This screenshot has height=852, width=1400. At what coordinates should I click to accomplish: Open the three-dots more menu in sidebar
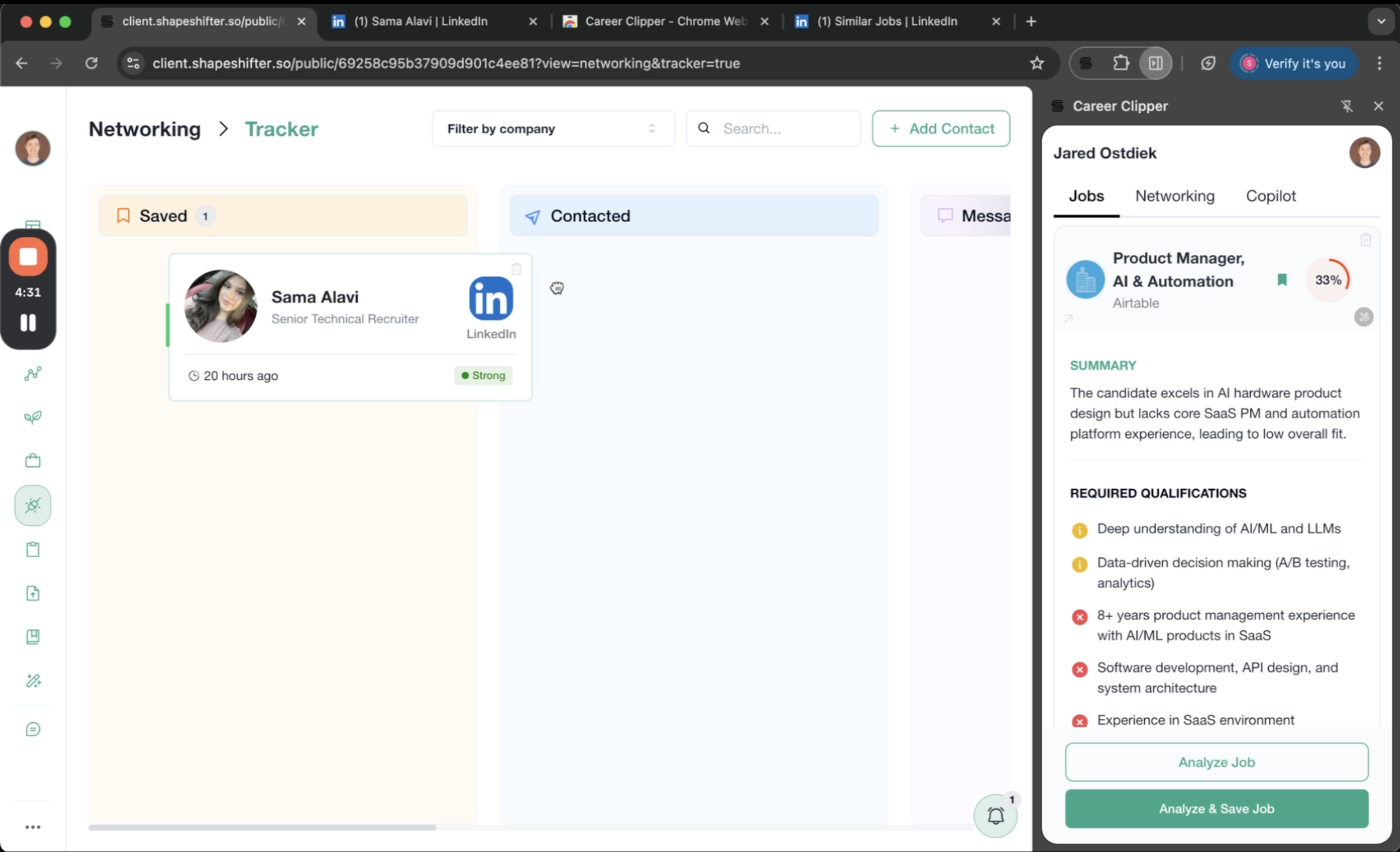tap(33, 827)
